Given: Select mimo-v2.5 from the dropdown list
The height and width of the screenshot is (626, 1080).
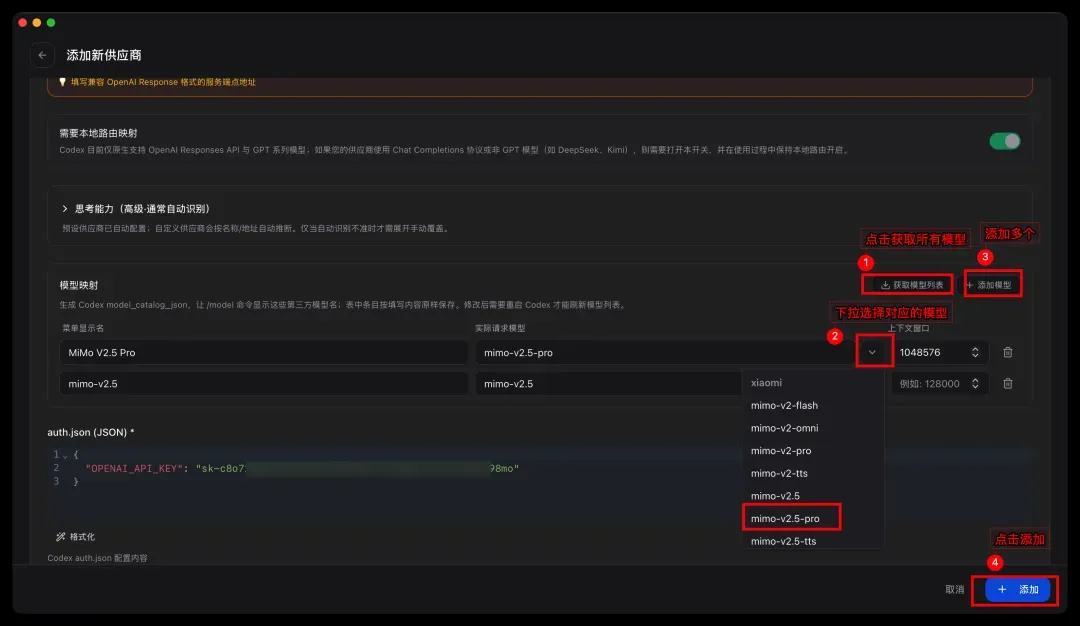Looking at the screenshot, I should [812, 496].
